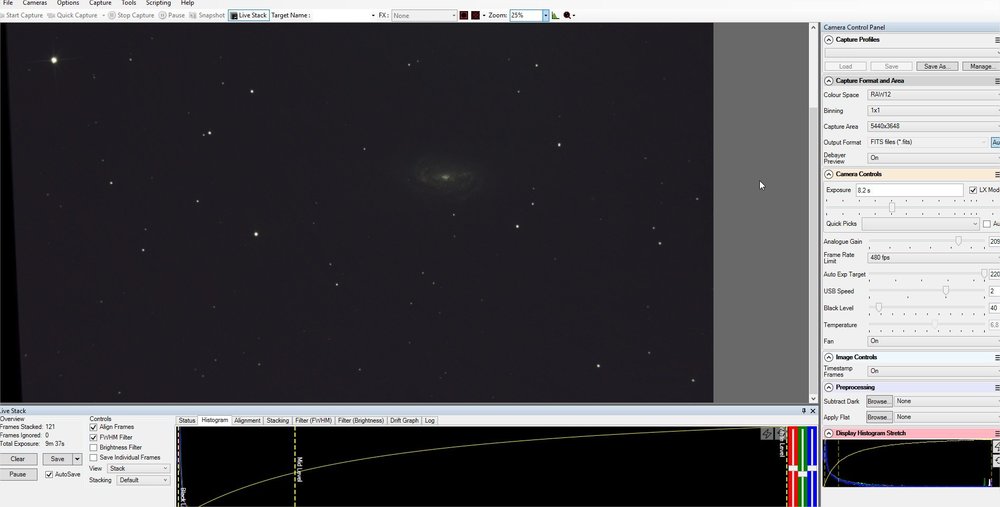Click the second dark-red crosshair overlay icon

[x=475, y=15]
